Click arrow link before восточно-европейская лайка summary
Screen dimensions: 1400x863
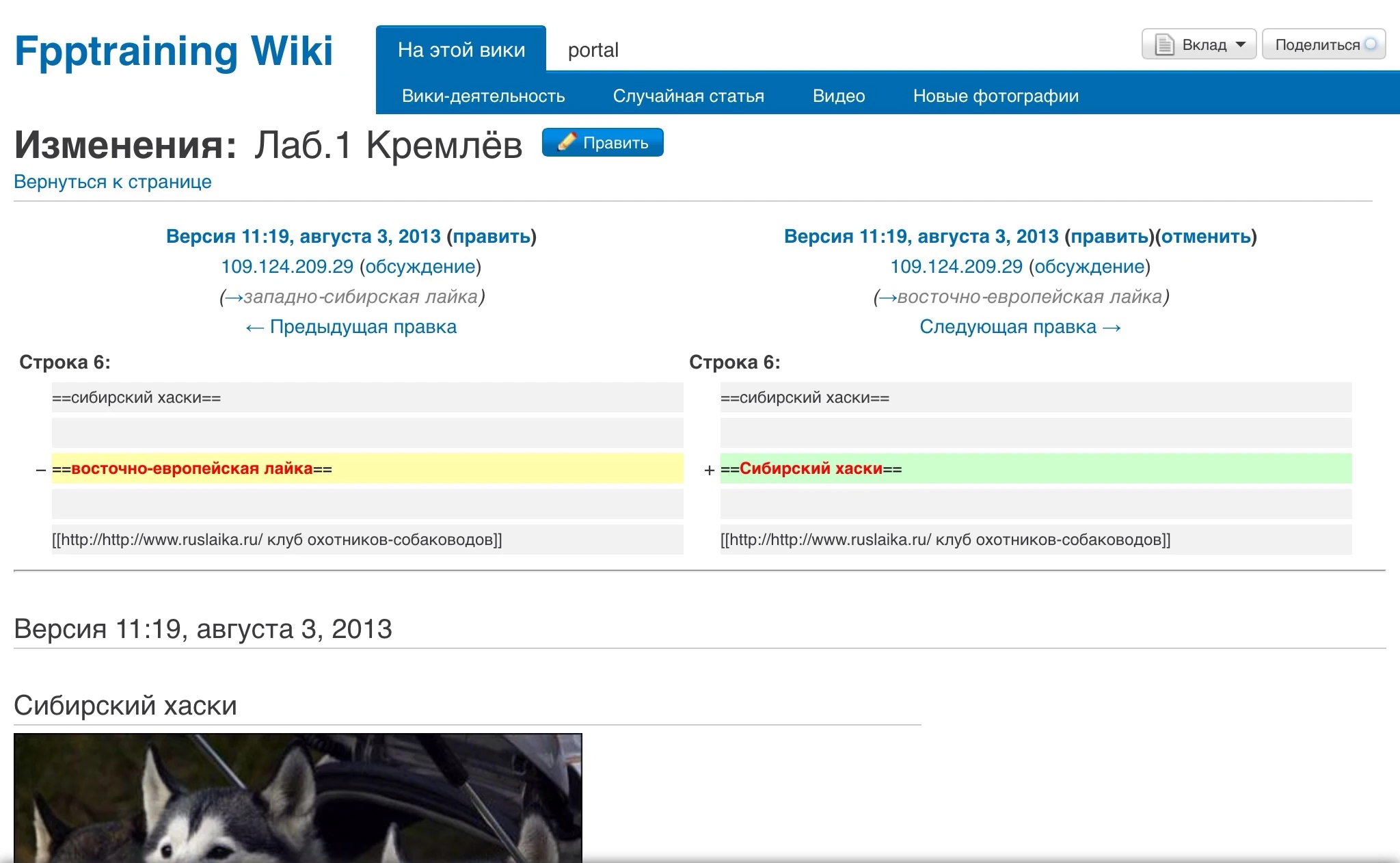coord(887,297)
